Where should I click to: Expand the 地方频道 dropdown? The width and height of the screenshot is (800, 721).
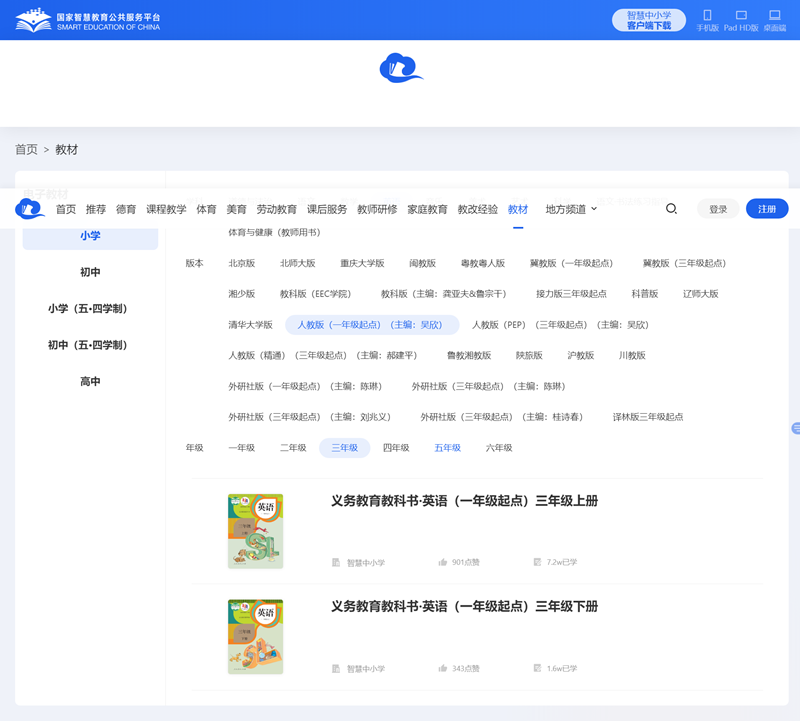coord(570,209)
